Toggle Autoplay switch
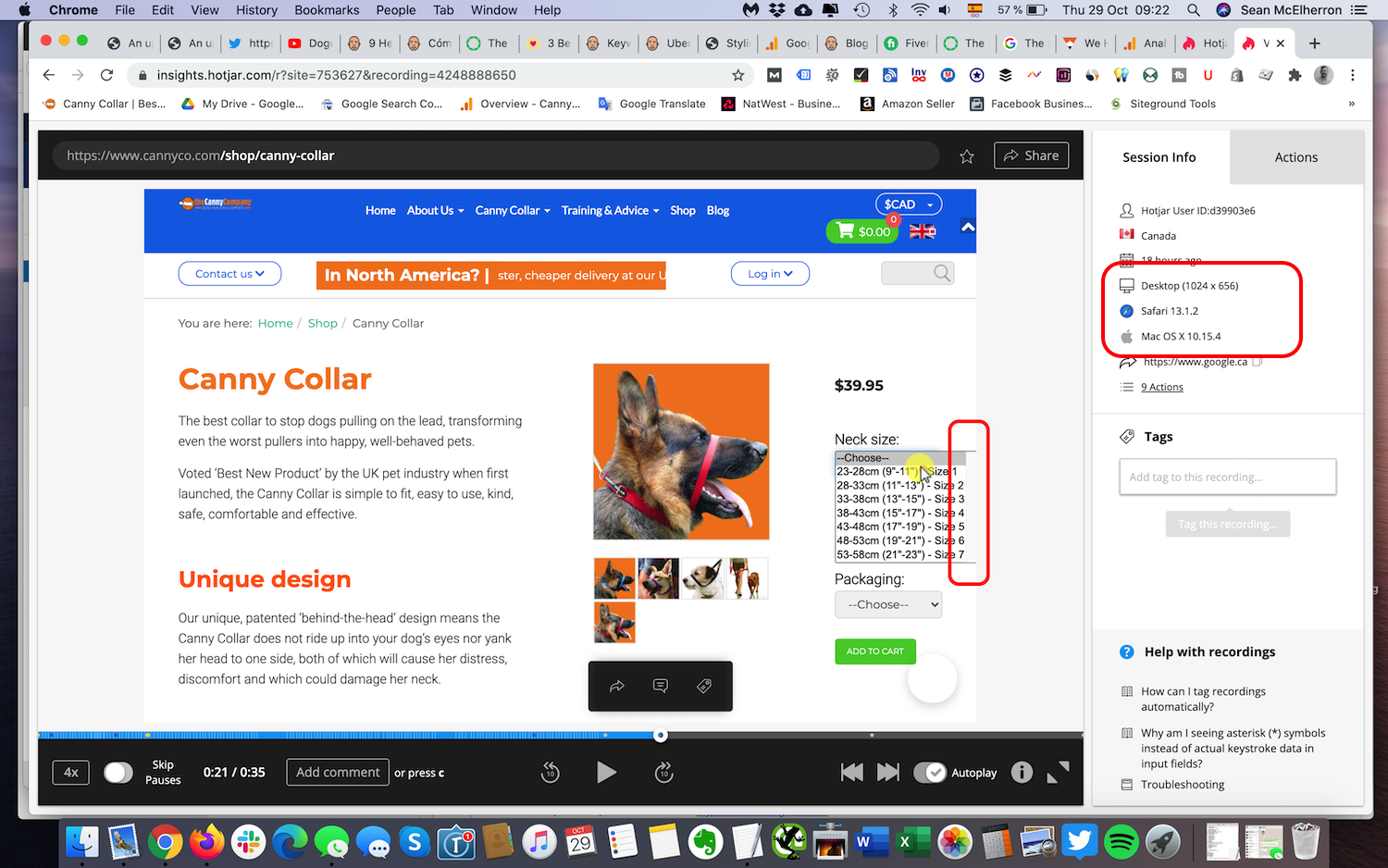 click(930, 773)
